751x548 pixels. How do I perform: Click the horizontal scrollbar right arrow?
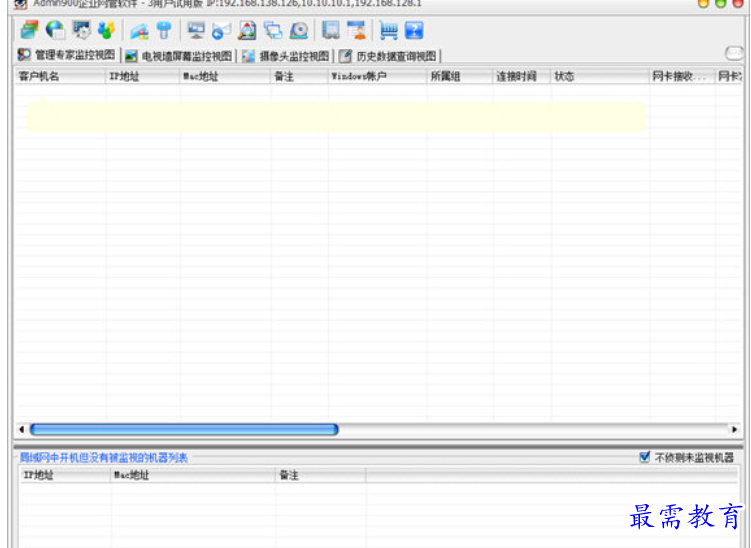point(735,429)
